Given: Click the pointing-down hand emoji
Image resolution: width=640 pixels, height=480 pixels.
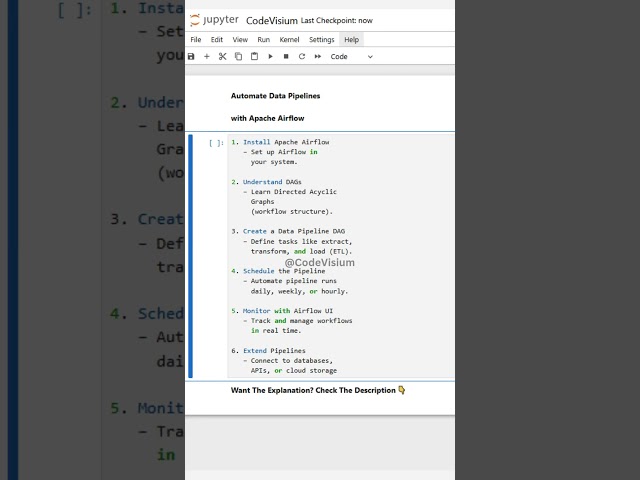Looking at the screenshot, I should [x=402, y=390].
